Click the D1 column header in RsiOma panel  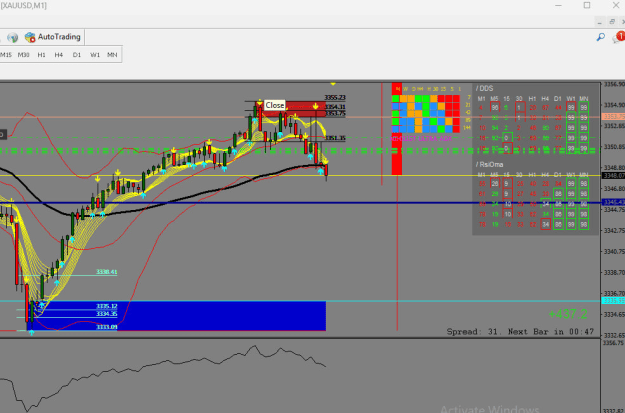pyautogui.click(x=558, y=175)
